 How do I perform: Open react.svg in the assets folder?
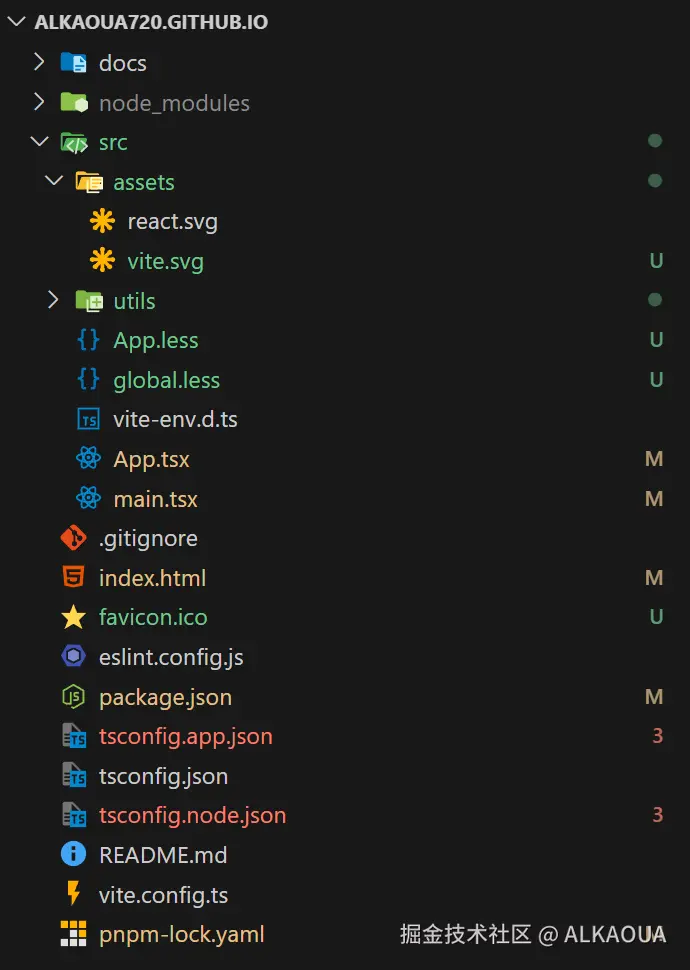click(x=172, y=221)
